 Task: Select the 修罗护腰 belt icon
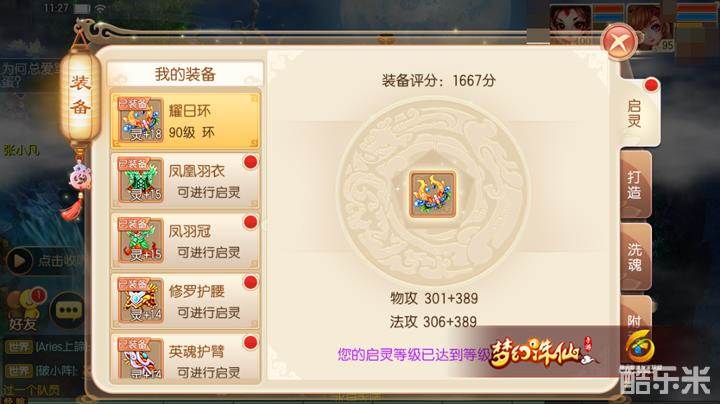pos(141,300)
